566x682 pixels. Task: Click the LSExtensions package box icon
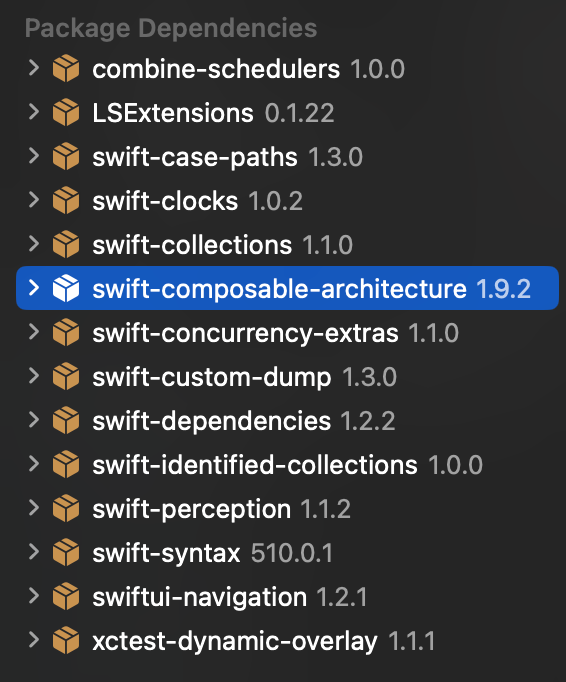pos(66,113)
